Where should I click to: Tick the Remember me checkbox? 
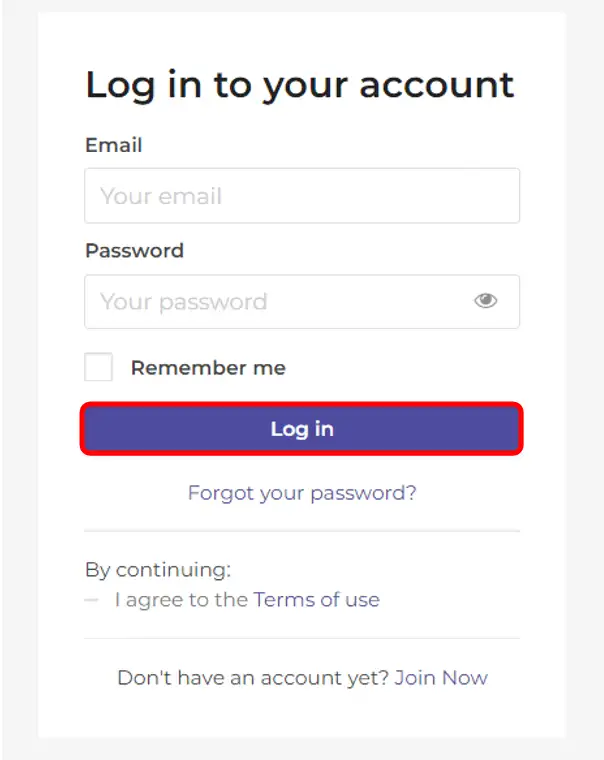(x=99, y=367)
